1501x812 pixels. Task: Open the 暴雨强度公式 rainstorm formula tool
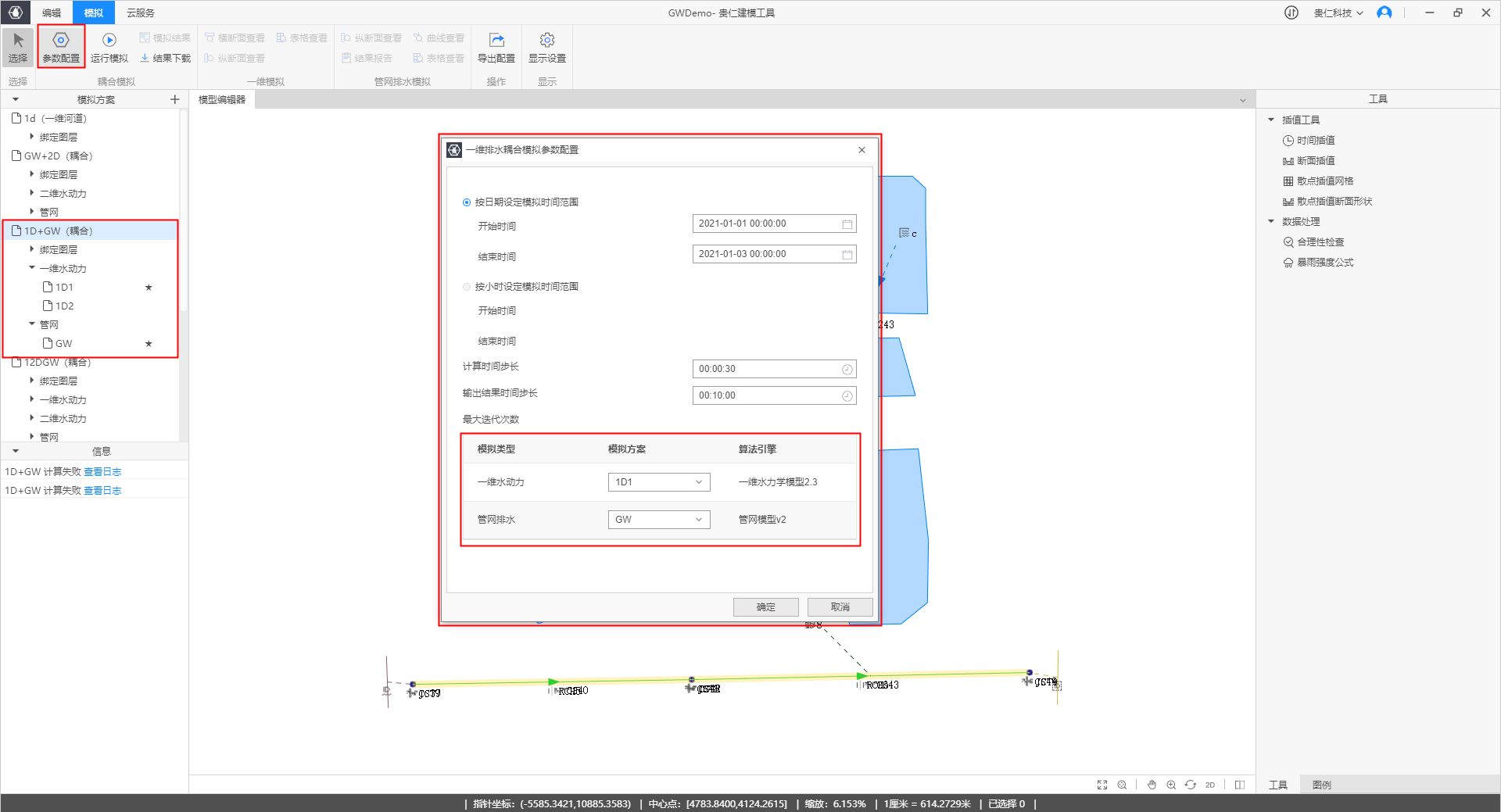1324,263
